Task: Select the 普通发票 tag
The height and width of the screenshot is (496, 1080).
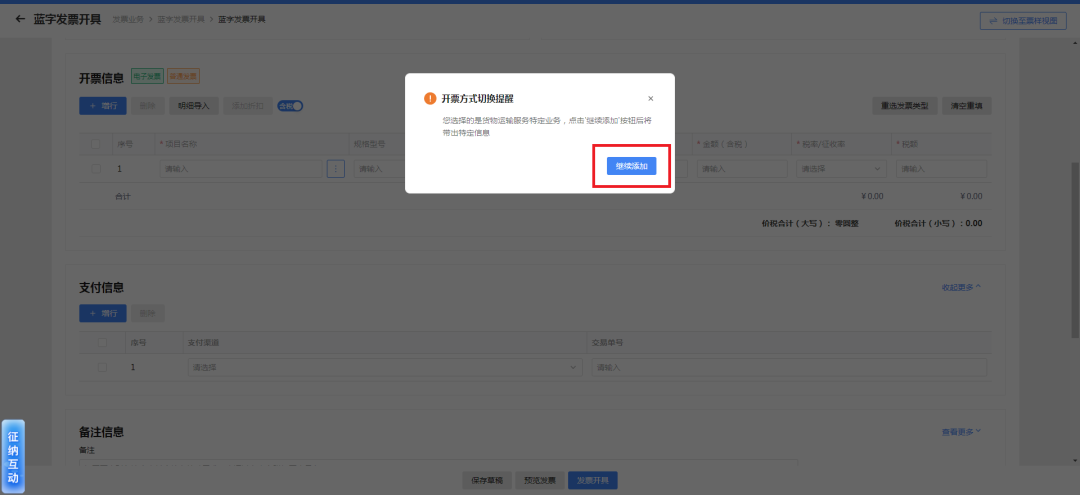Action: tap(183, 76)
